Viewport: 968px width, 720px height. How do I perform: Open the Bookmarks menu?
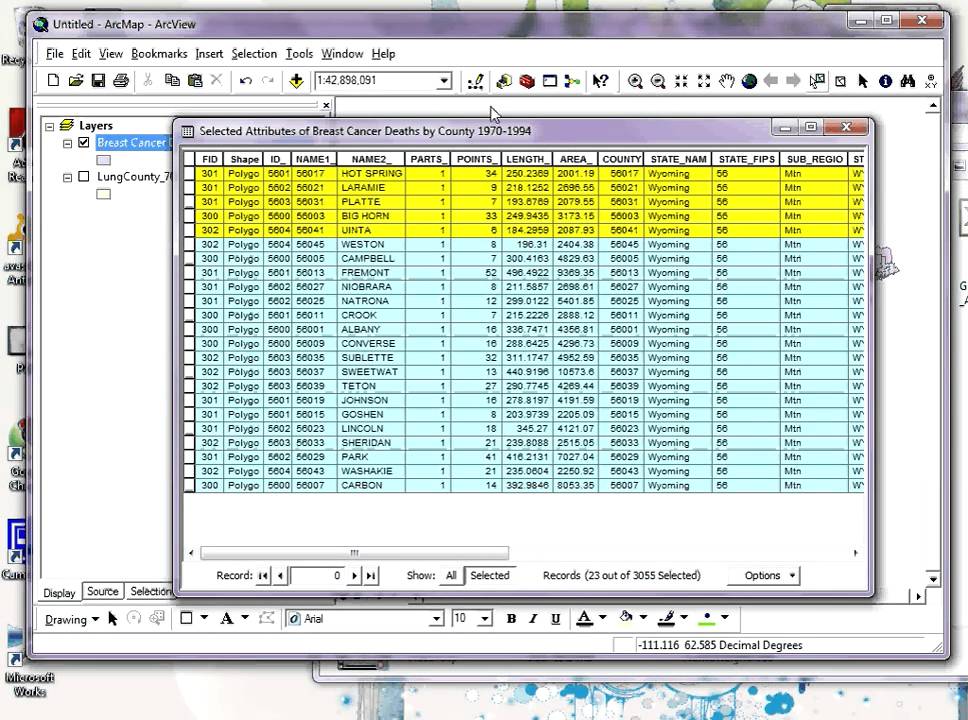159,54
